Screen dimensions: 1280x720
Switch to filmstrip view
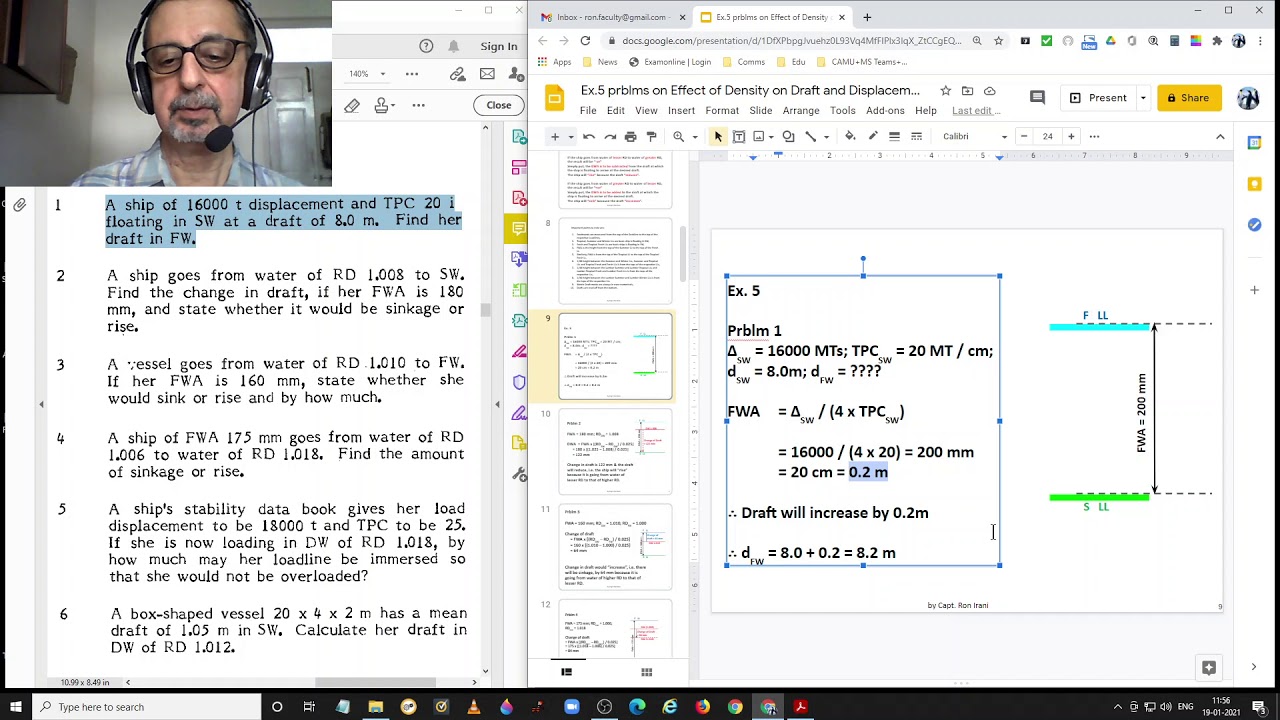566,672
